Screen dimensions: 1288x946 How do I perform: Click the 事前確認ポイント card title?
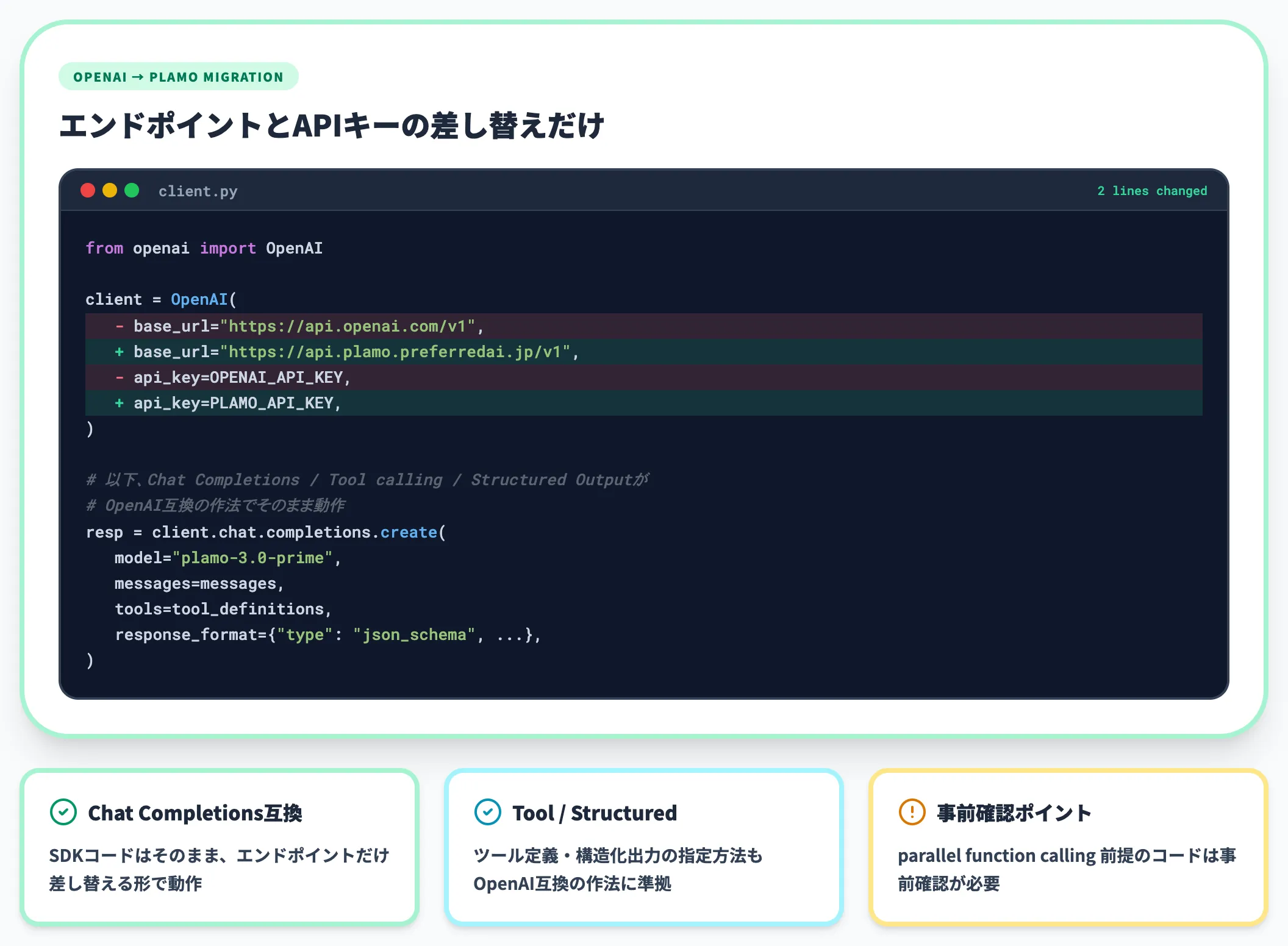[x=1014, y=813]
